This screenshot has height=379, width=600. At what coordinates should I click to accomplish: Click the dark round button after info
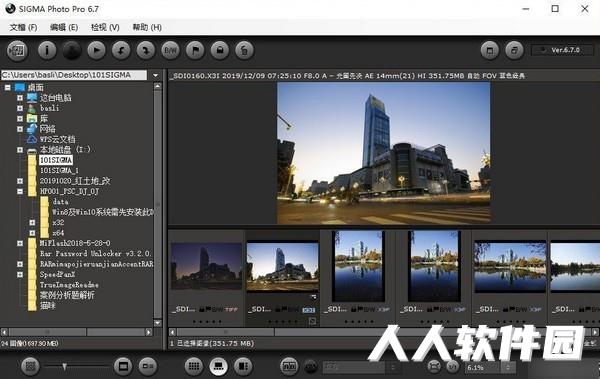tap(72, 50)
